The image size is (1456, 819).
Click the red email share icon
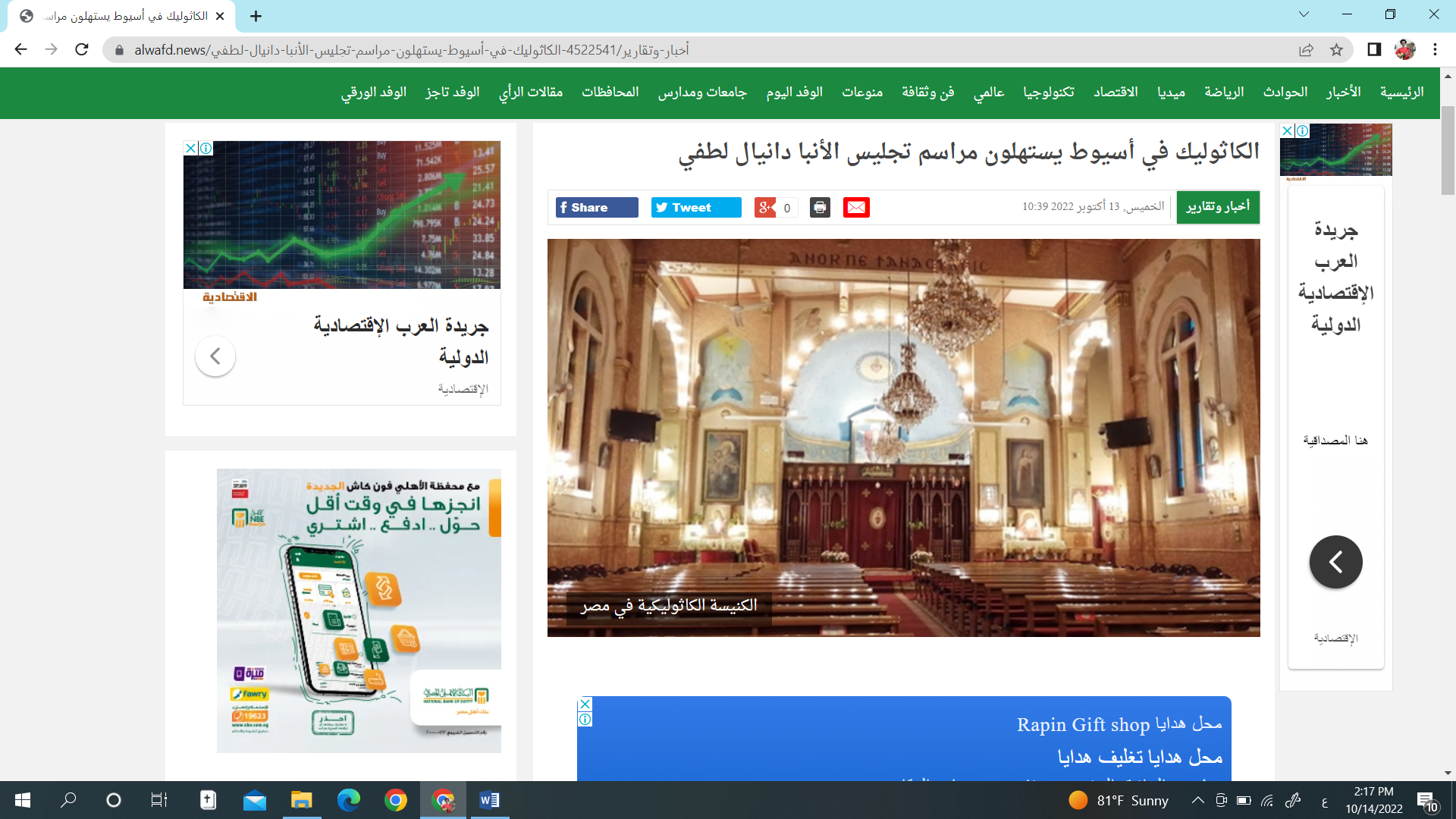[856, 208]
